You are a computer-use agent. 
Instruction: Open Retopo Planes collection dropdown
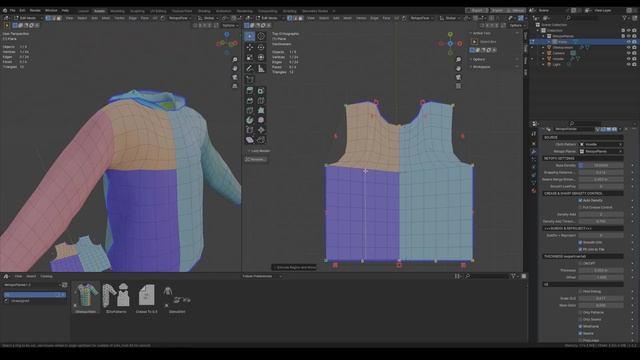tap(601, 151)
